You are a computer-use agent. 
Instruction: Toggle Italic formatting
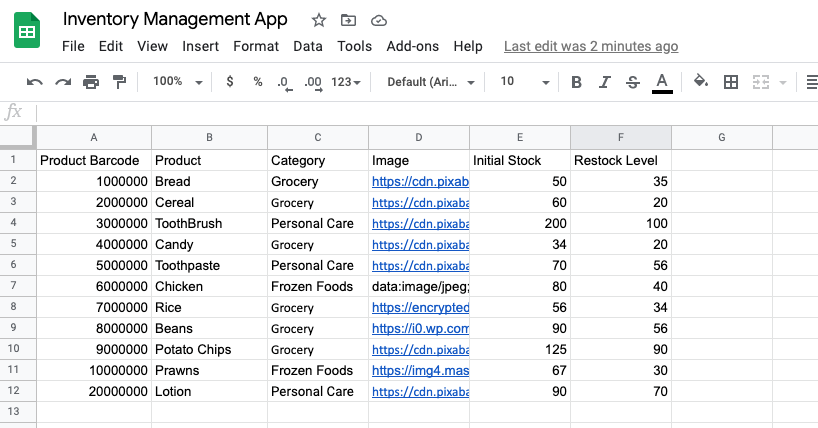tap(605, 82)
